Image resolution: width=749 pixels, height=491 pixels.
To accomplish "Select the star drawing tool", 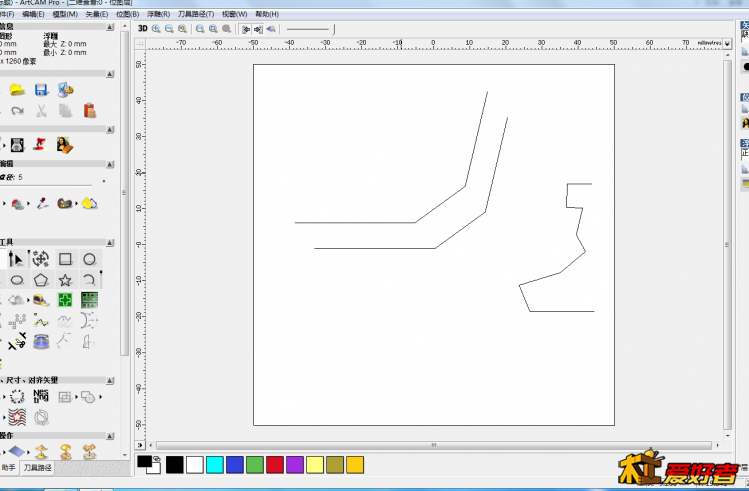I will tap(65, 280).
